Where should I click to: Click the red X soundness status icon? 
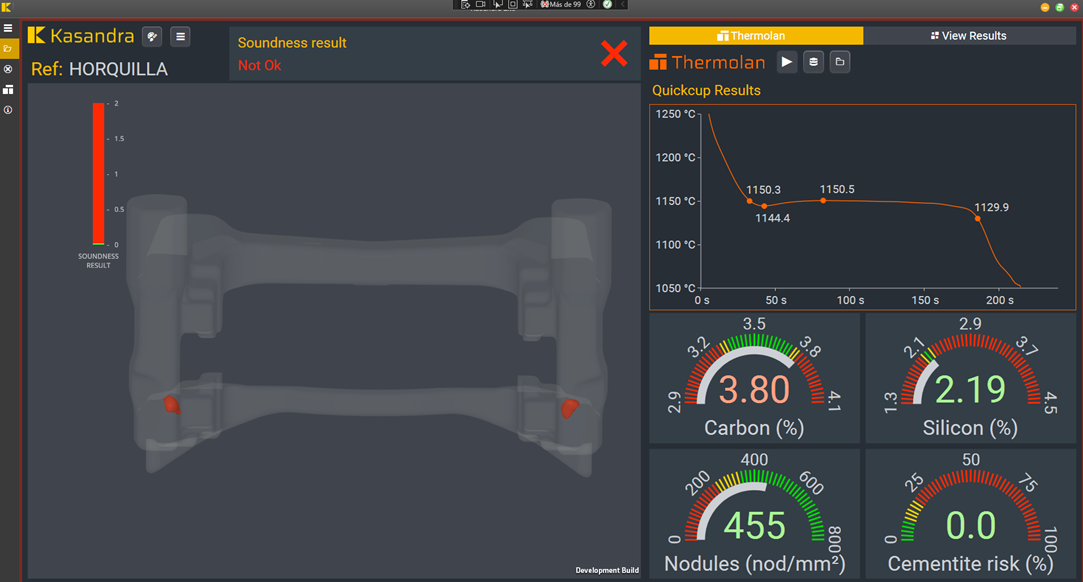click(x=614, y=54)
